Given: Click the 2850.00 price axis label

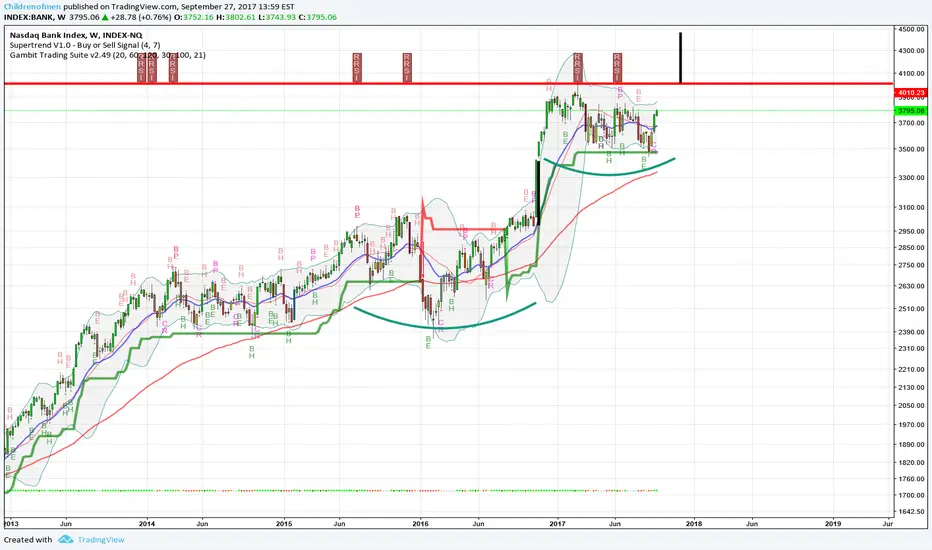Looking at the screenshot, I should pos(912,247).
